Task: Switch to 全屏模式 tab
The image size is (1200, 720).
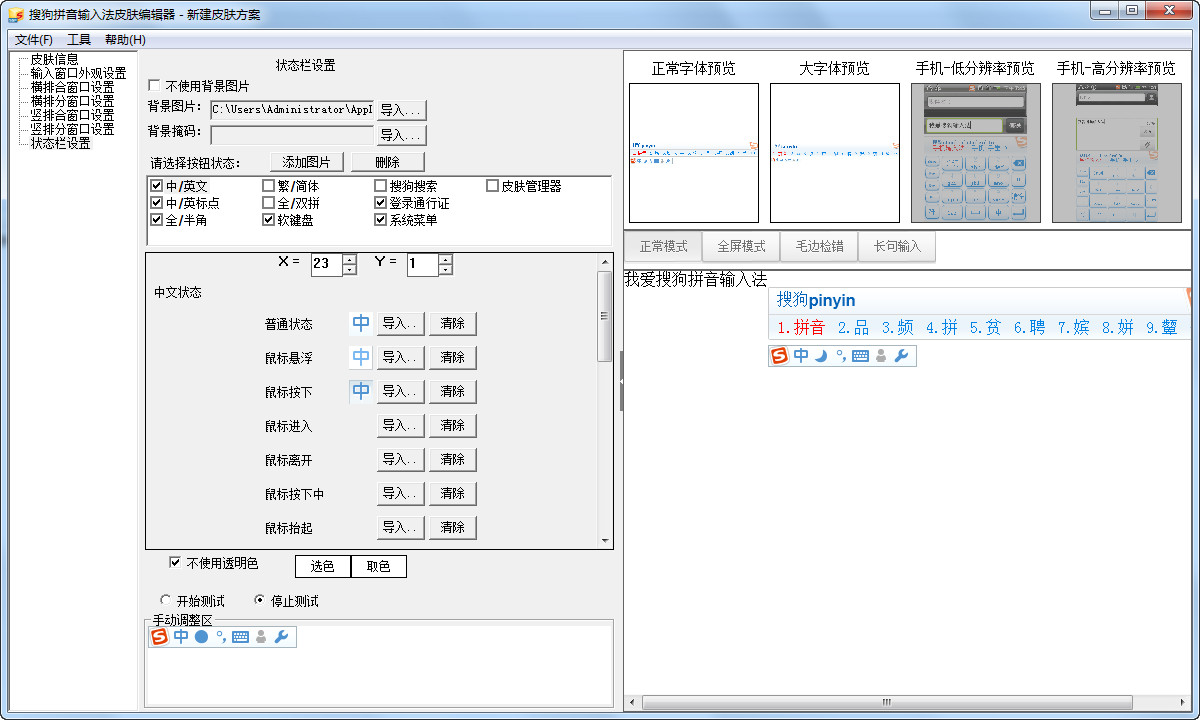Action: pos(741,246)
